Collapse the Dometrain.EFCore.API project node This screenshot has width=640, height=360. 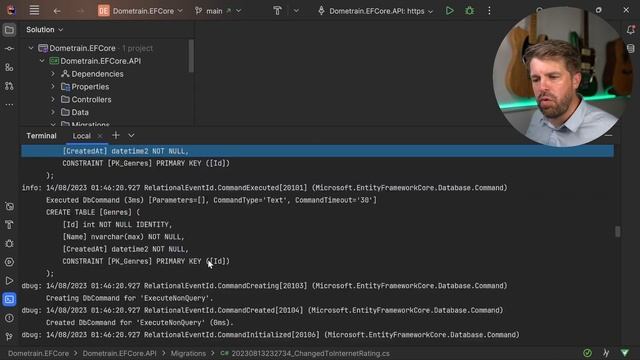(x=42, y=61)
